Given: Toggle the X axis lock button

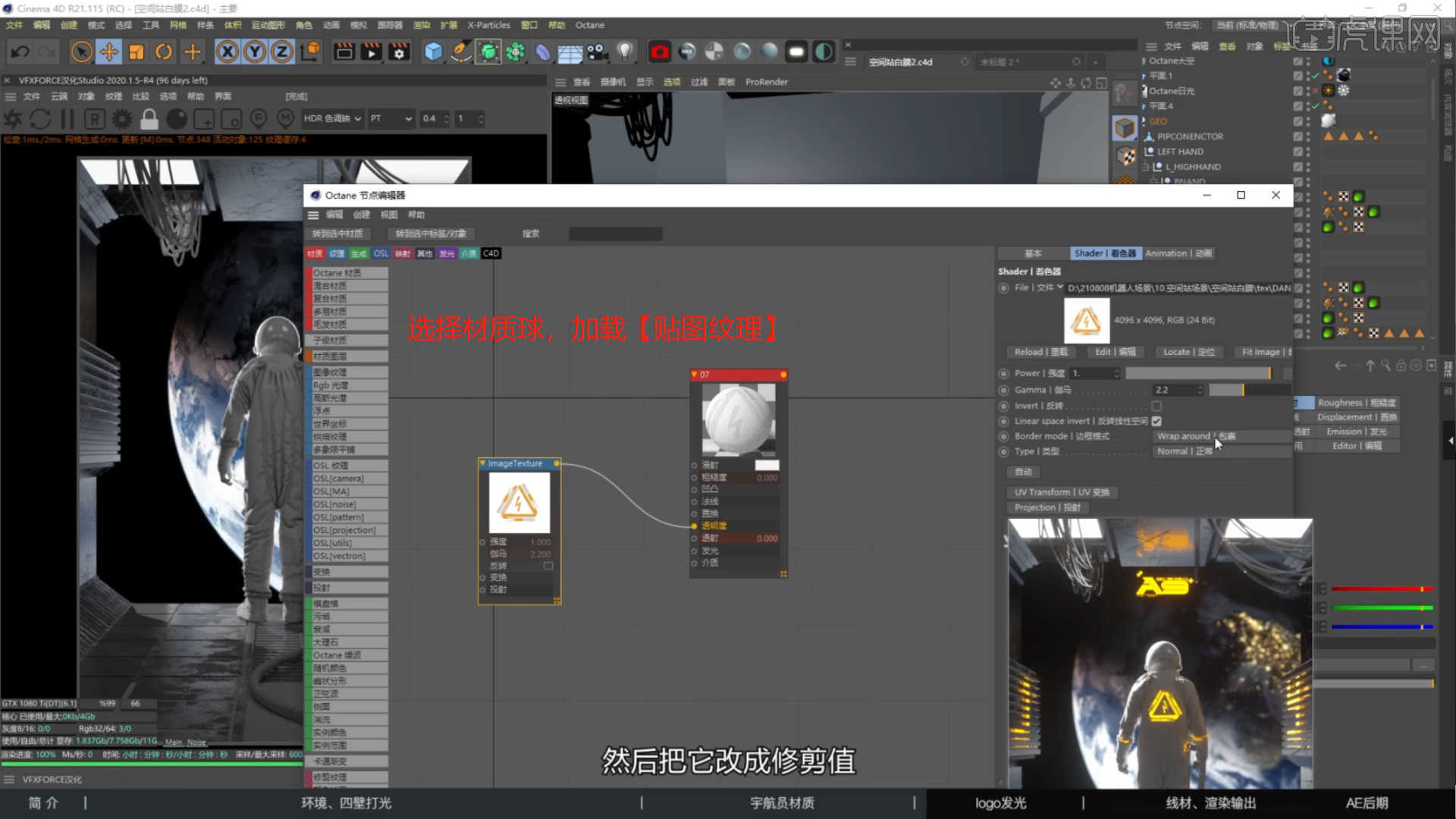Looking at the screenshot, I should (227, 52).
